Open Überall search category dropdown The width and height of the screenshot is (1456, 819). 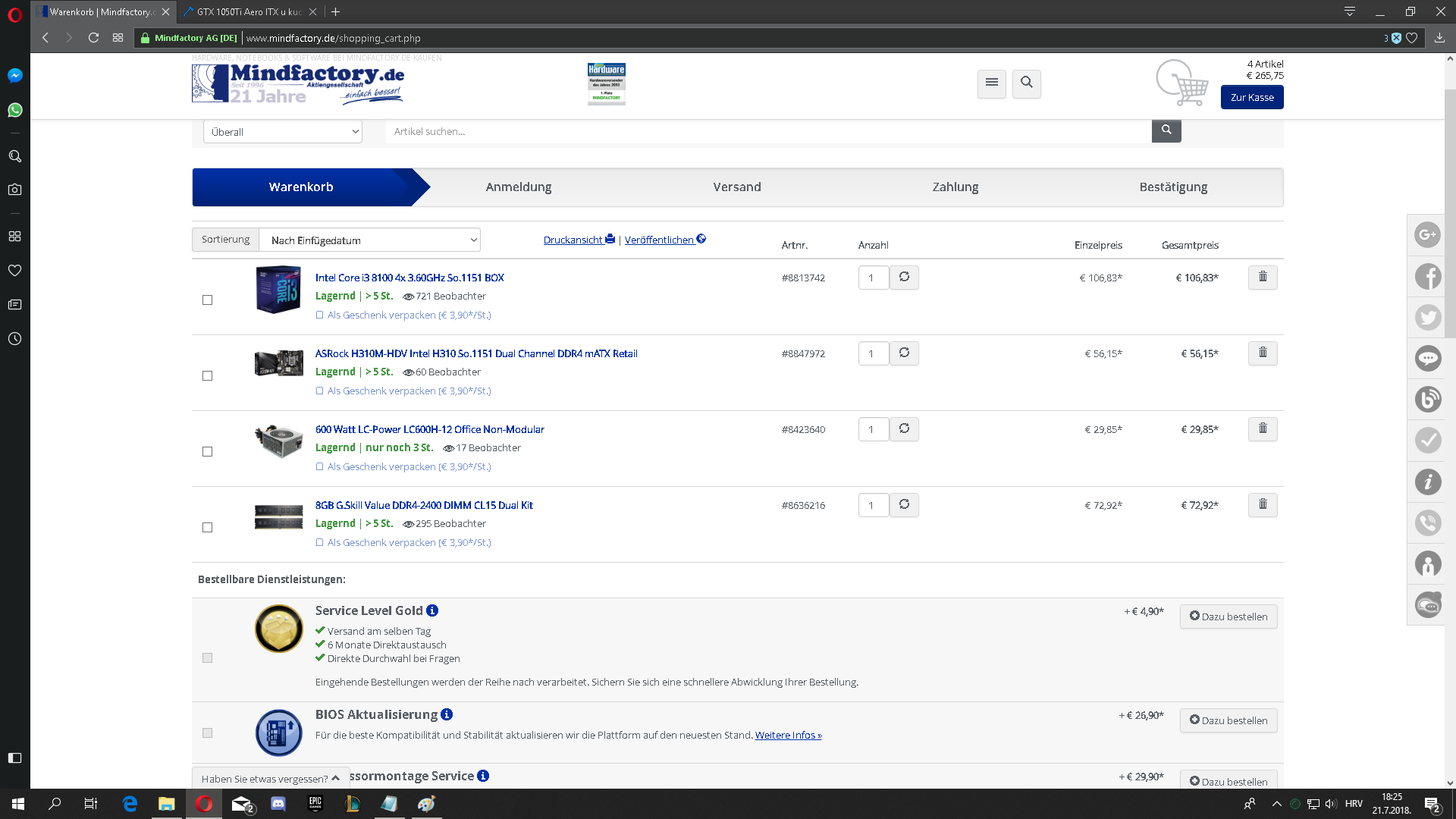[x=283, y=132]
